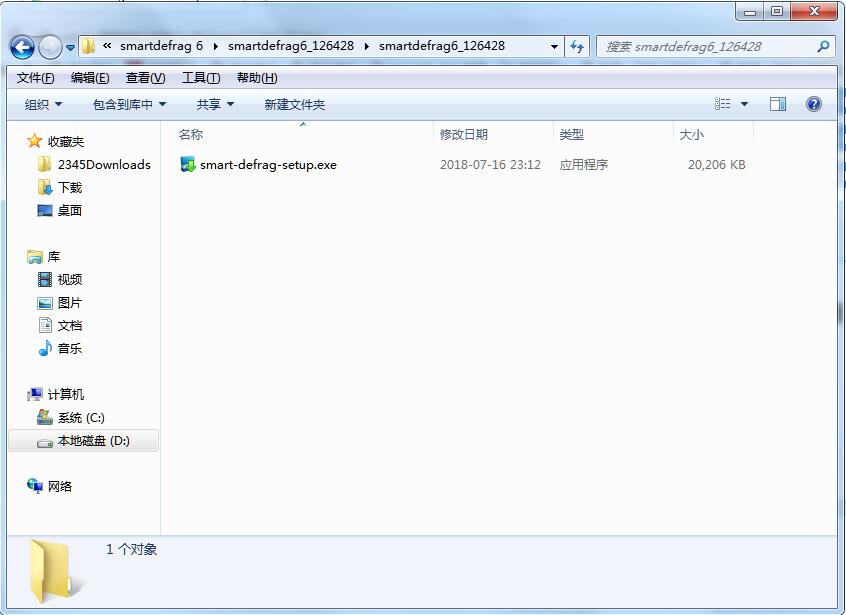This screenshot has height=615, width=846.
Task: Click the grayed Forward navigation arrow
Action: click(50, 47)
